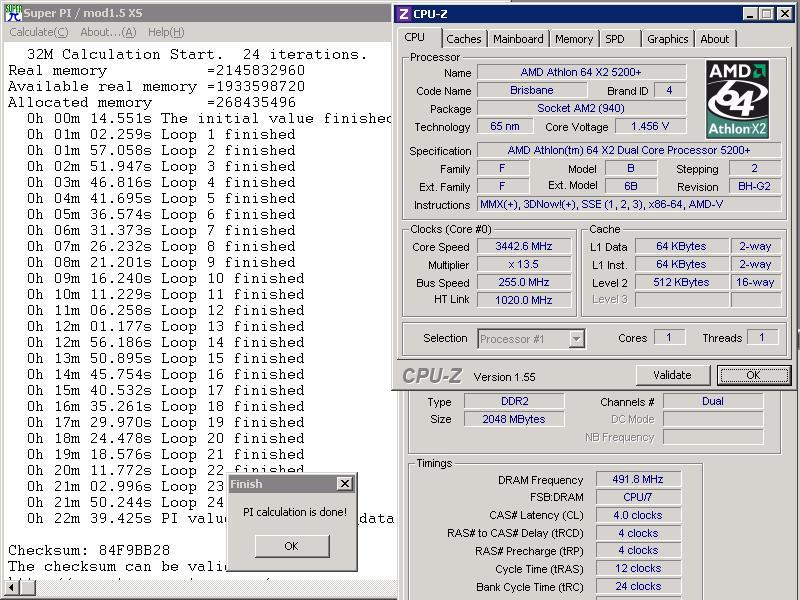This screenshot has height=600, width=800.
Task: Click the Checksum: 84F9BB28 line
Action: pos(89,551)
